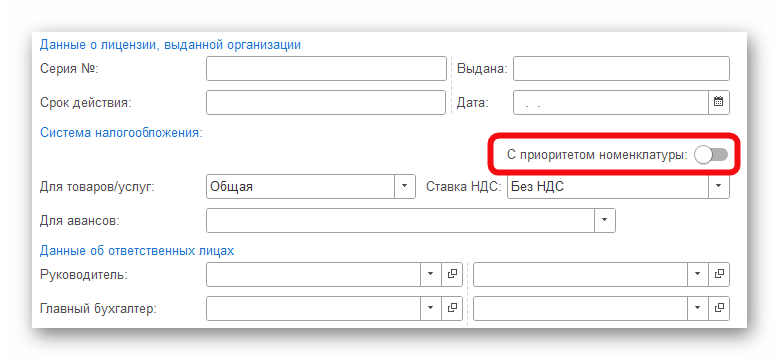Click inside the Для авансов field
This screenshot has height=360, width=779.
pos(400,220)
